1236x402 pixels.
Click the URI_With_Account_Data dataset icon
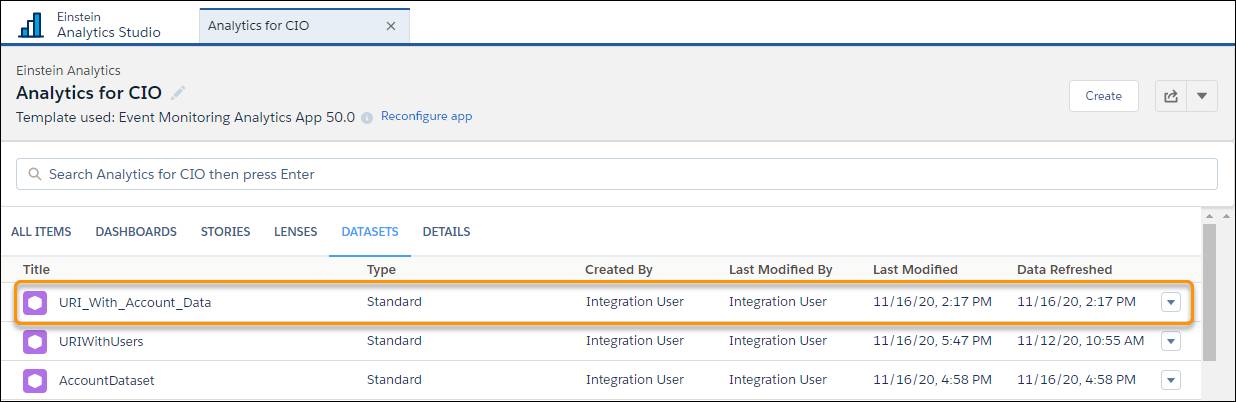[35, 301]
